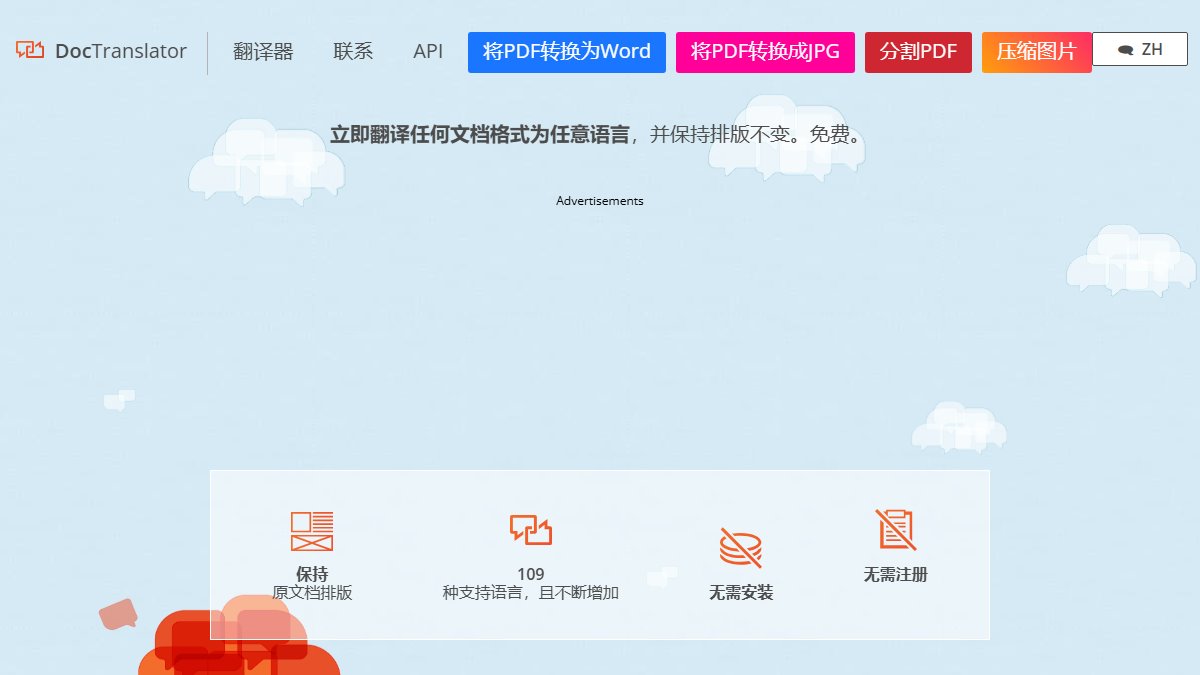Open the DocTranslator home link text
The height and width of the screenshot is (675, 1200).
click(x=121, y=51)
